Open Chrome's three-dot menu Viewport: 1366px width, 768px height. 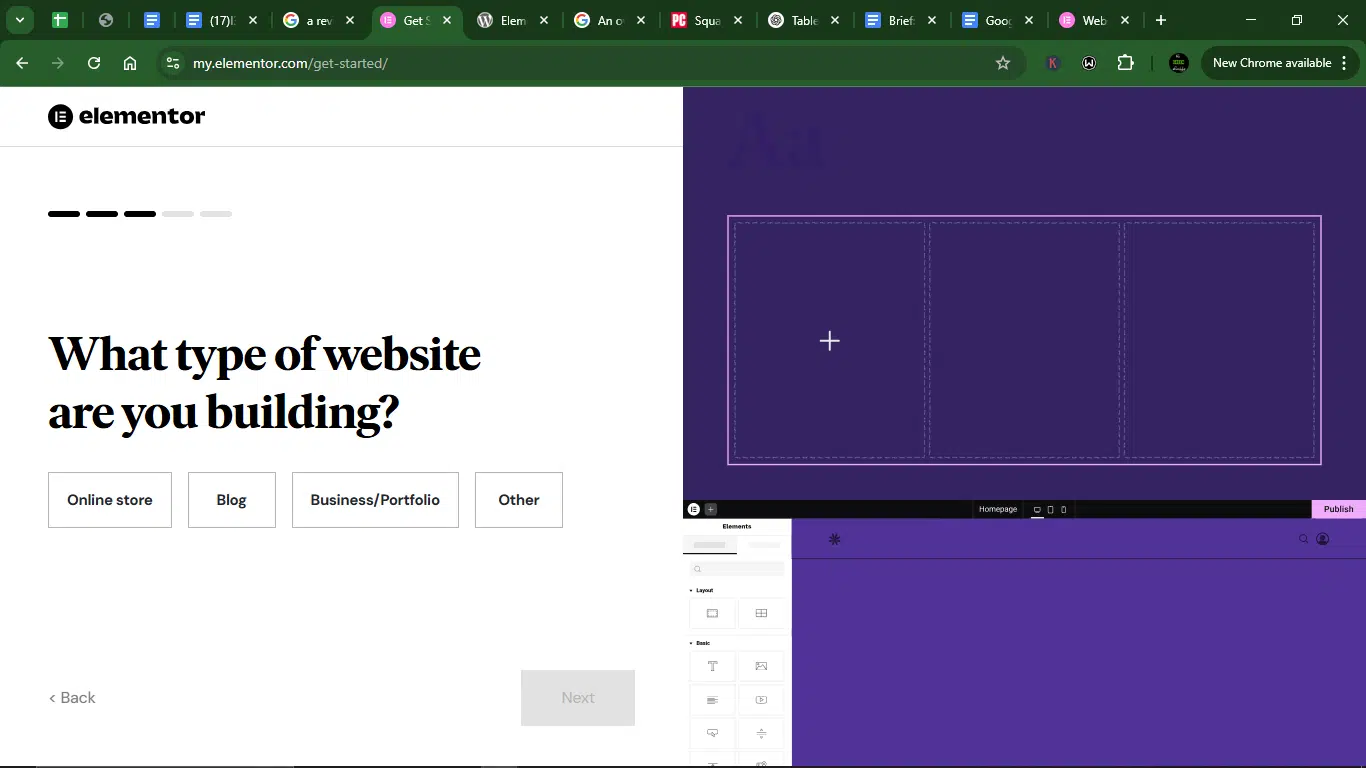1345,63
